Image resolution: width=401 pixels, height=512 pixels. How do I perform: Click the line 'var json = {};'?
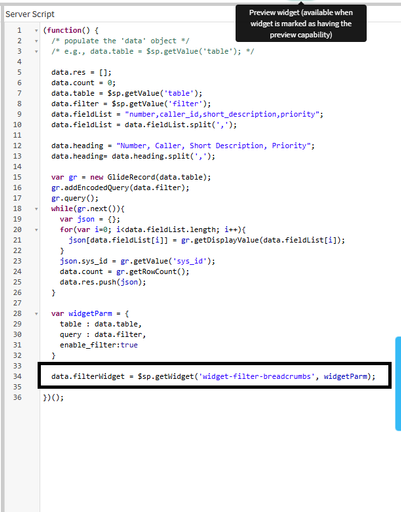click(x=90, y=219)
